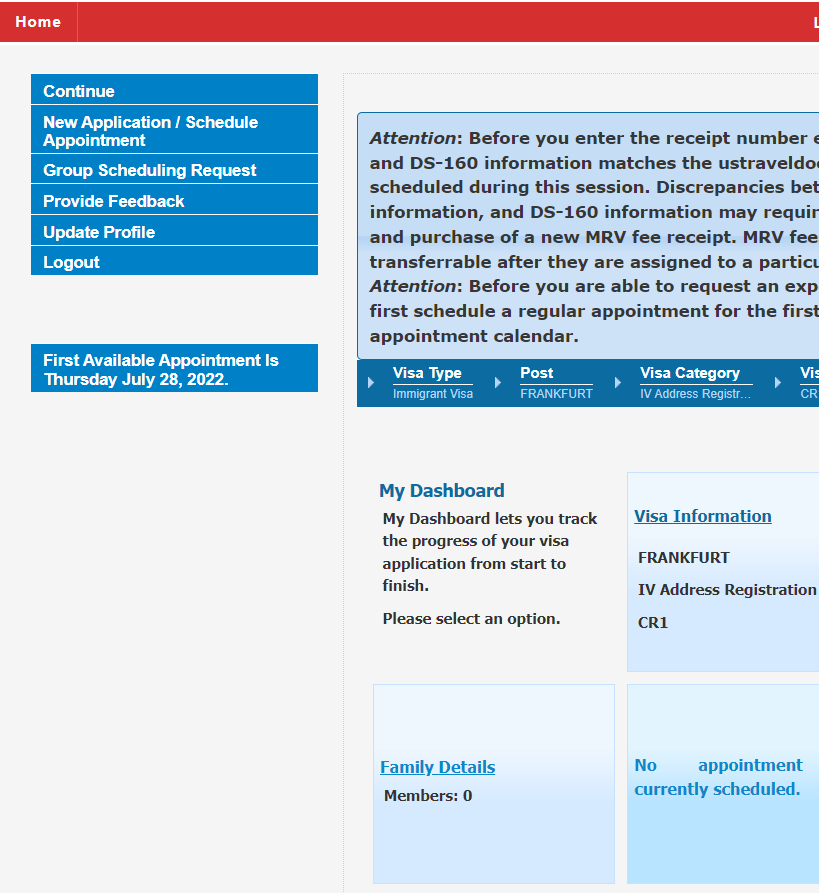Image resolution: width=819 pixels, height=893 pixels.
Task: Click Logout in the sidebar
Action: coord(174,261)
